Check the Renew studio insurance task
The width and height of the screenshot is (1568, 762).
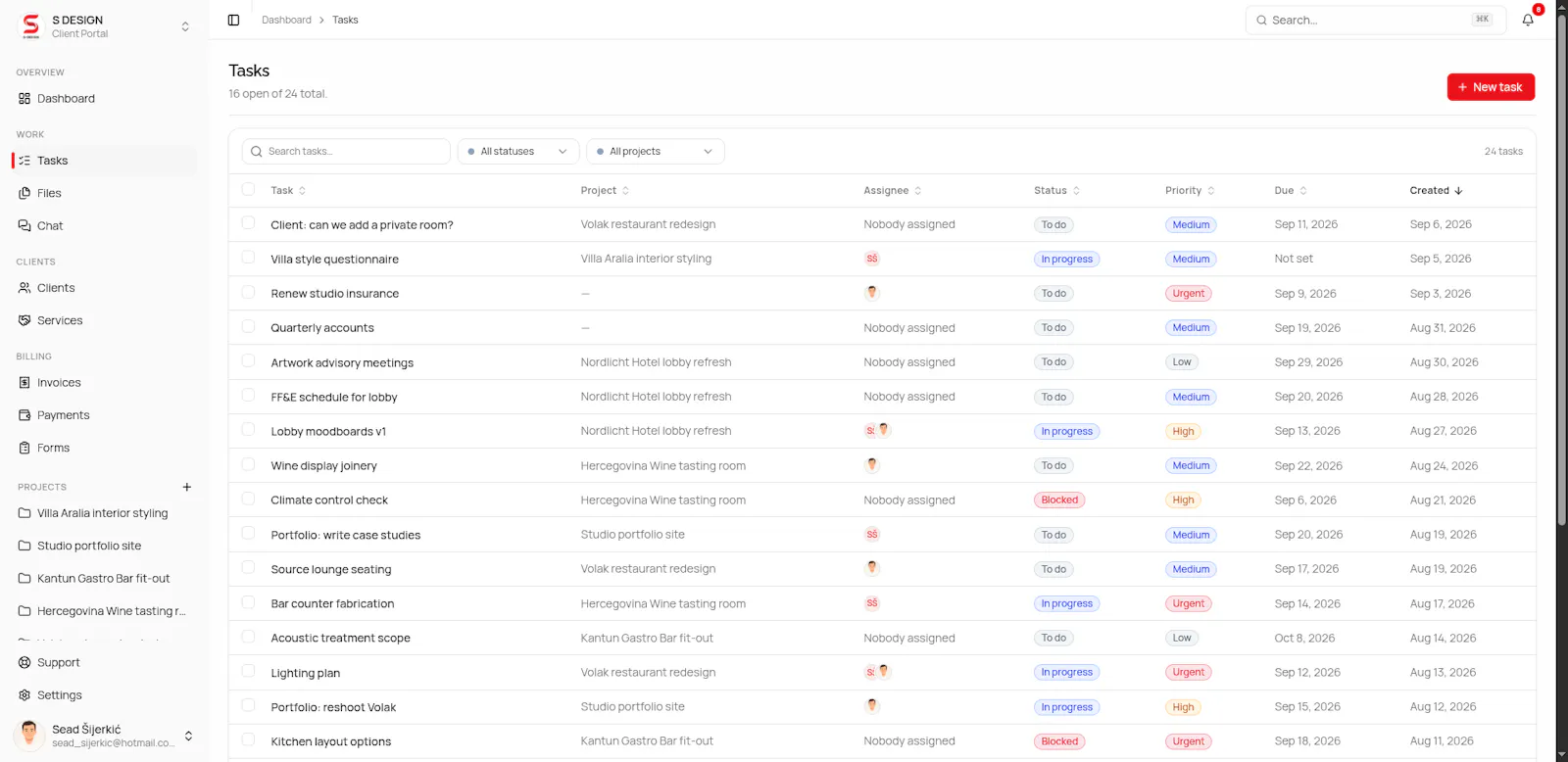(248, 292)
